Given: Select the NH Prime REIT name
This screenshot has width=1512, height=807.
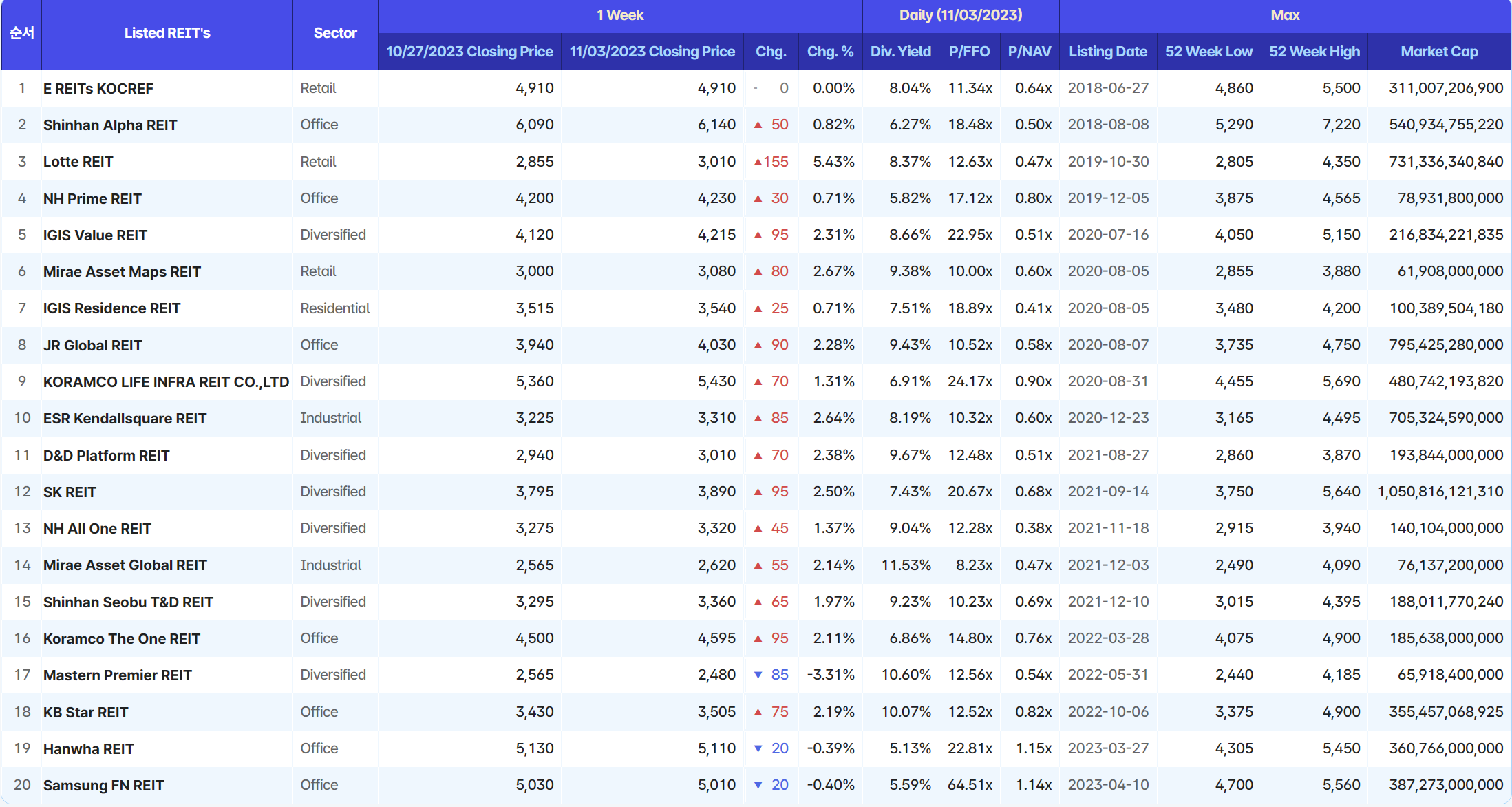Looking at the screenshot, I should click(x=92, y=199).
